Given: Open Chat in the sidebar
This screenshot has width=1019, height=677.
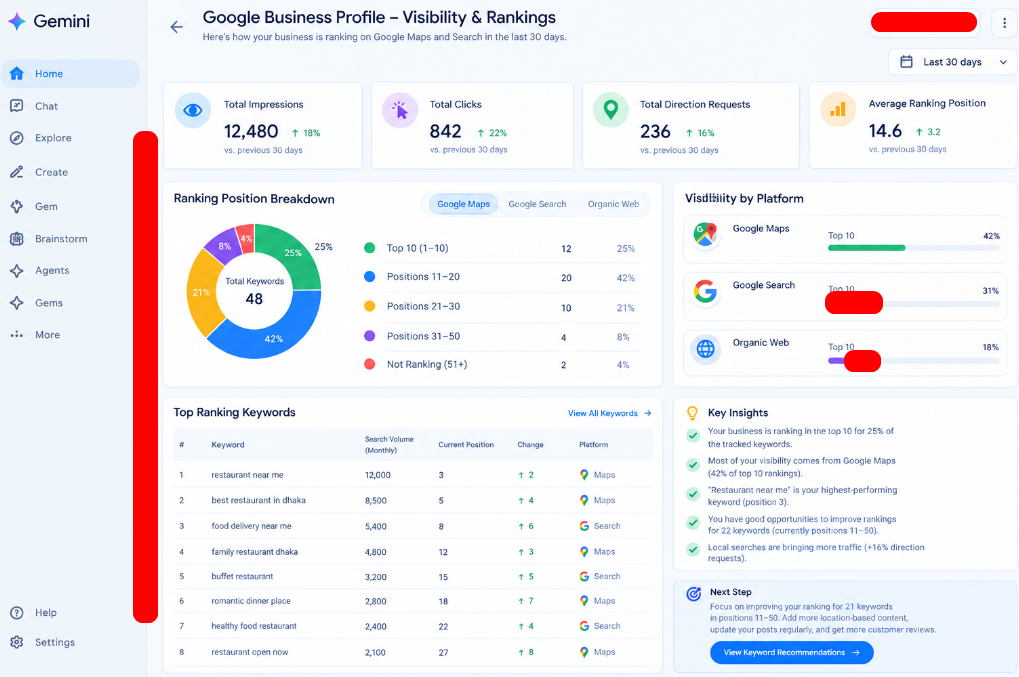Looking at the screenshot, I should pos(46,106).
